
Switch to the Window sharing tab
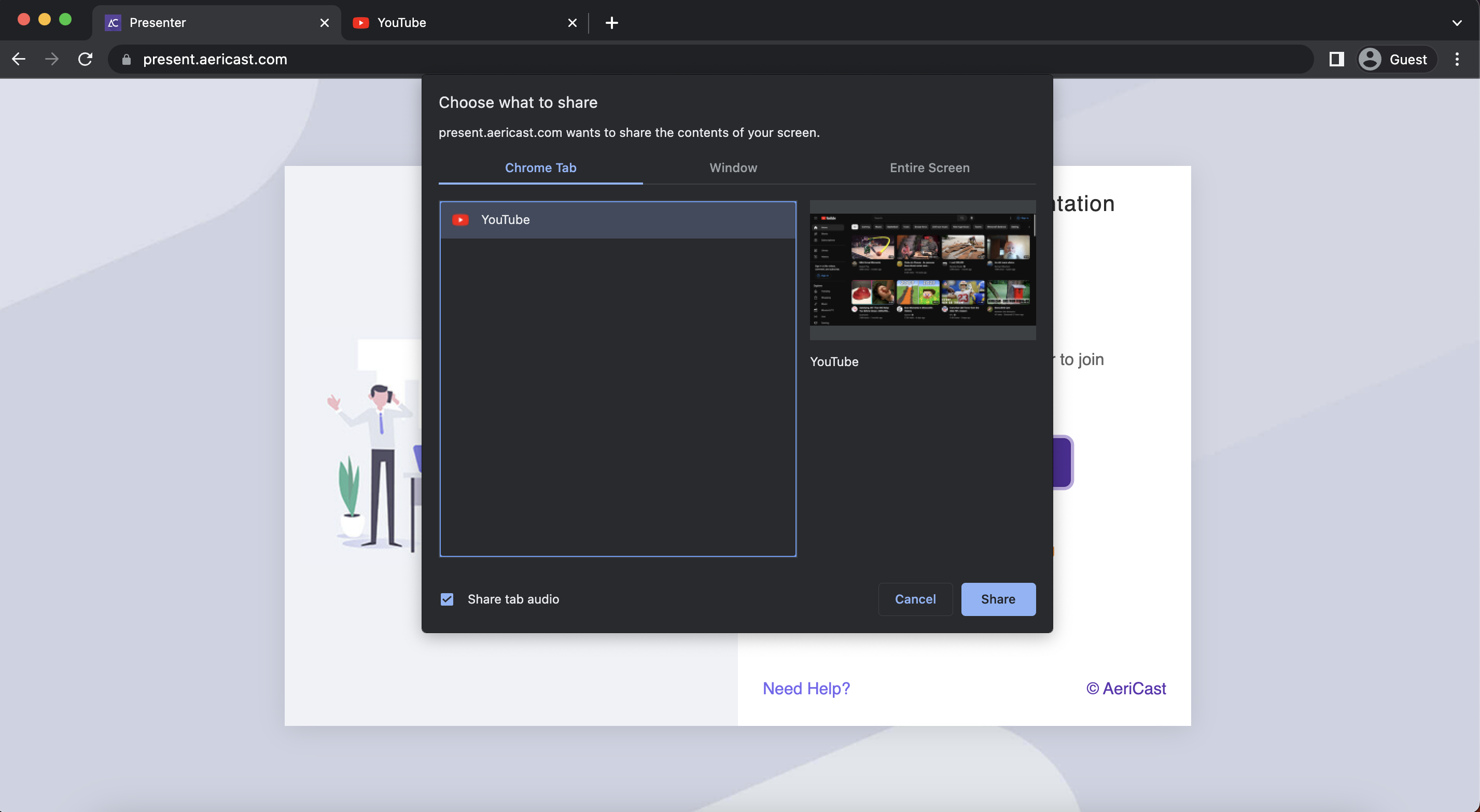[733, 168]
